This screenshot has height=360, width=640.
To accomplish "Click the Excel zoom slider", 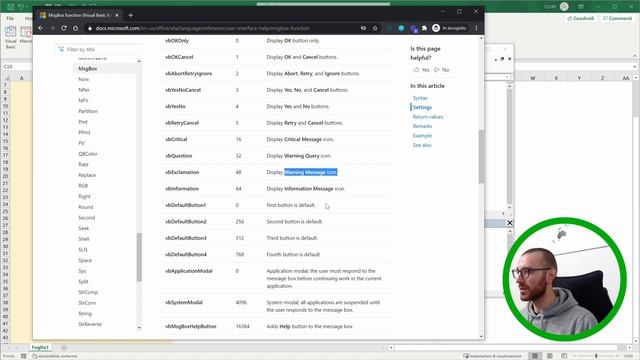I will coord(596,356).
